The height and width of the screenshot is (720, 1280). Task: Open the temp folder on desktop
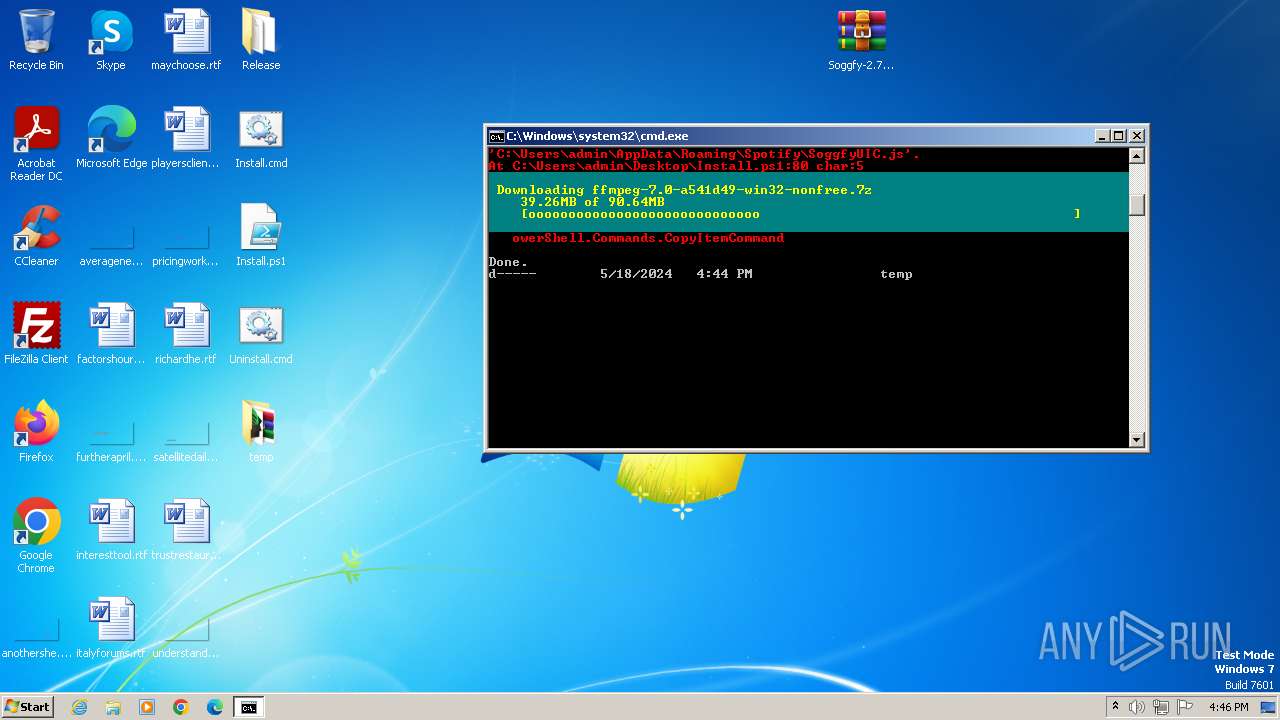coord(261,432)
